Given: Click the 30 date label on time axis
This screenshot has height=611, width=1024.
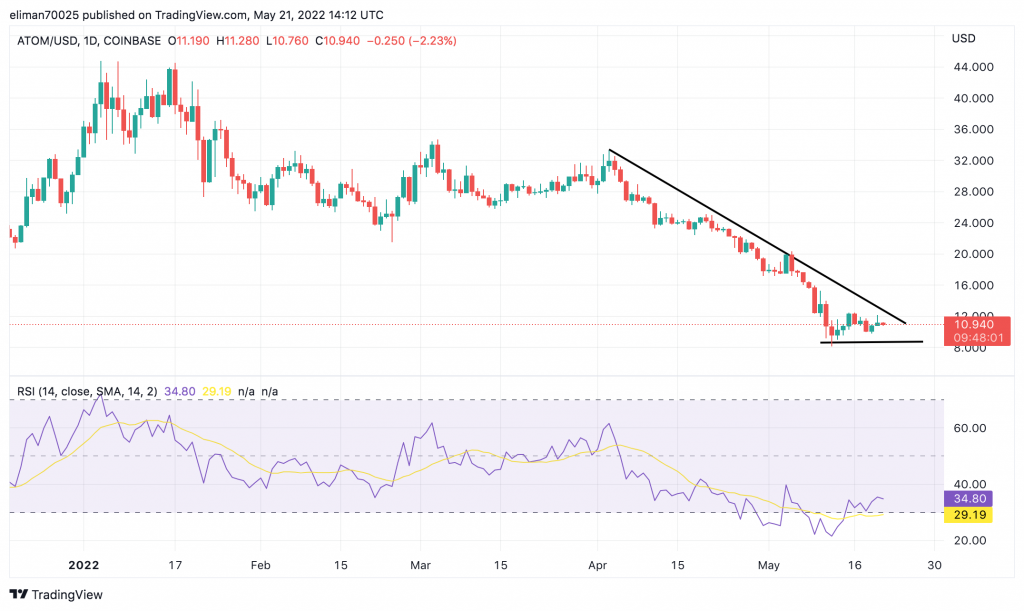Looking at the screenshot, I should pyautogui.click(x=935, y=565).
